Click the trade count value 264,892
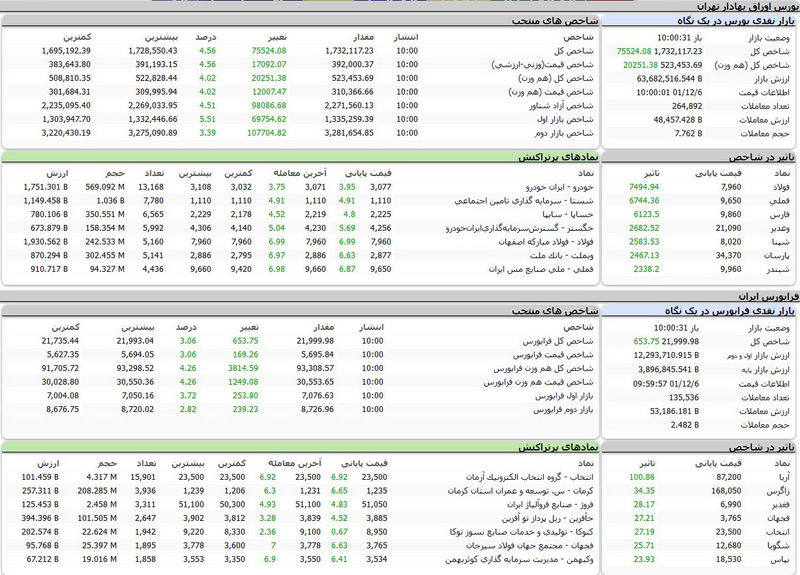The width and height of the screenshot is (800, 575). click(687, 106)
